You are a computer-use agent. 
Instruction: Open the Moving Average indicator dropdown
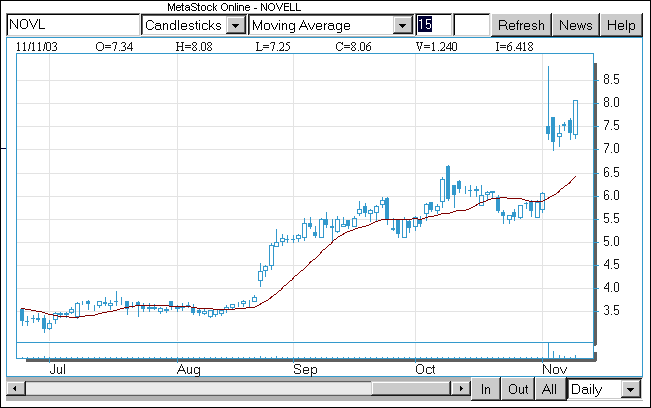402,26
